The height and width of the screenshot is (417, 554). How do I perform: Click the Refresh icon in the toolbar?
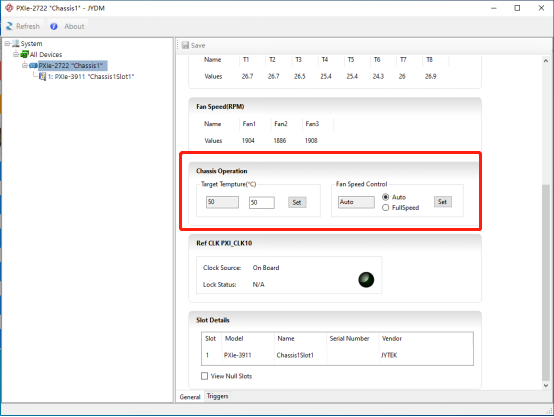click(10, 26)
